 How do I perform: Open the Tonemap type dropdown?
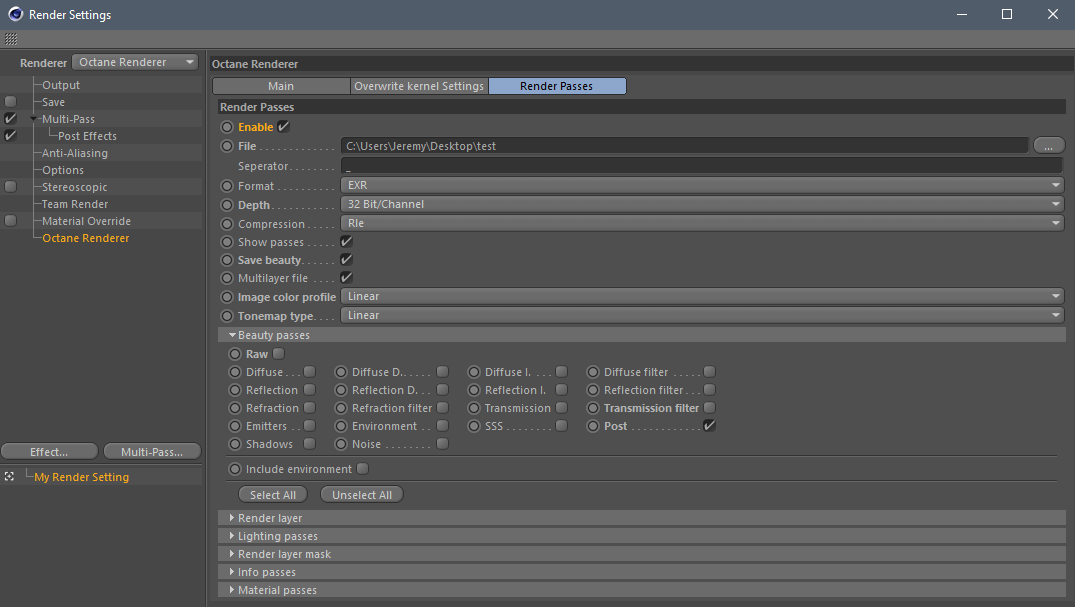pos(702,316)
